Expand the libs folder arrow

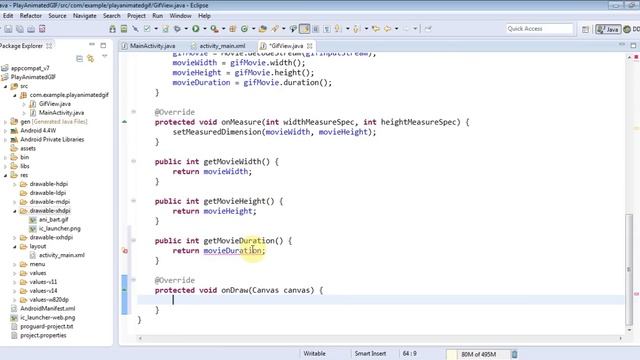click(x=6, y=166)
